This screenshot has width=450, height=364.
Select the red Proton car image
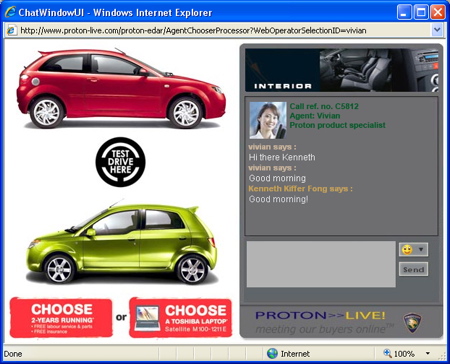121,88
